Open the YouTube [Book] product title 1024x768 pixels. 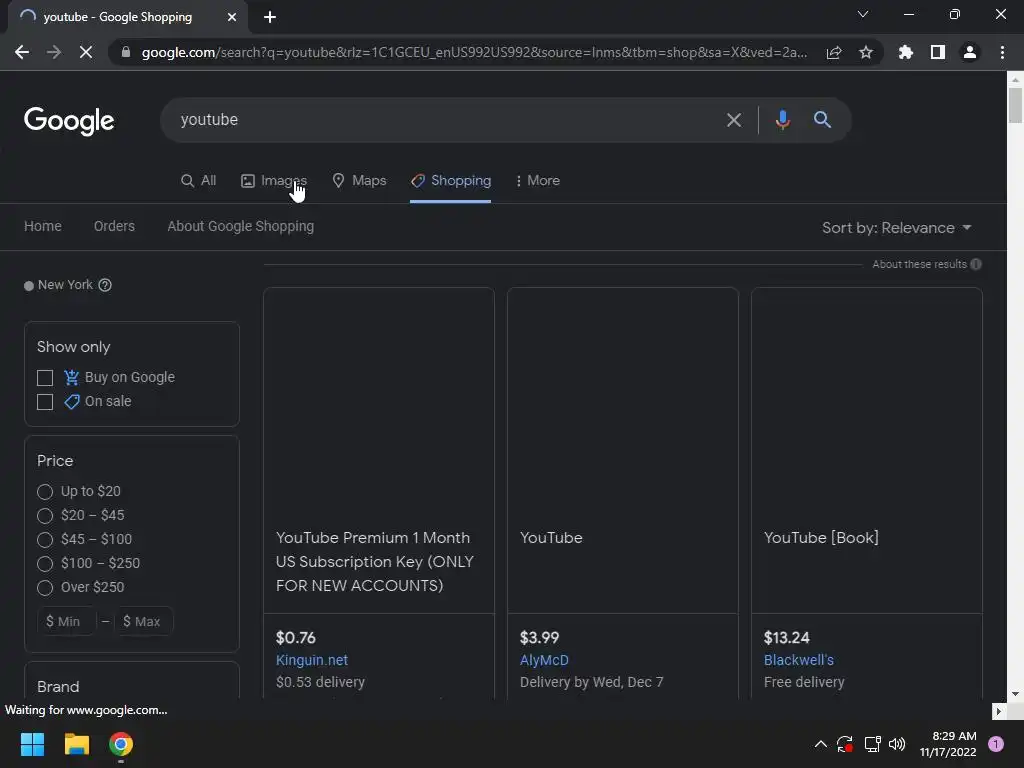[822, 538]
